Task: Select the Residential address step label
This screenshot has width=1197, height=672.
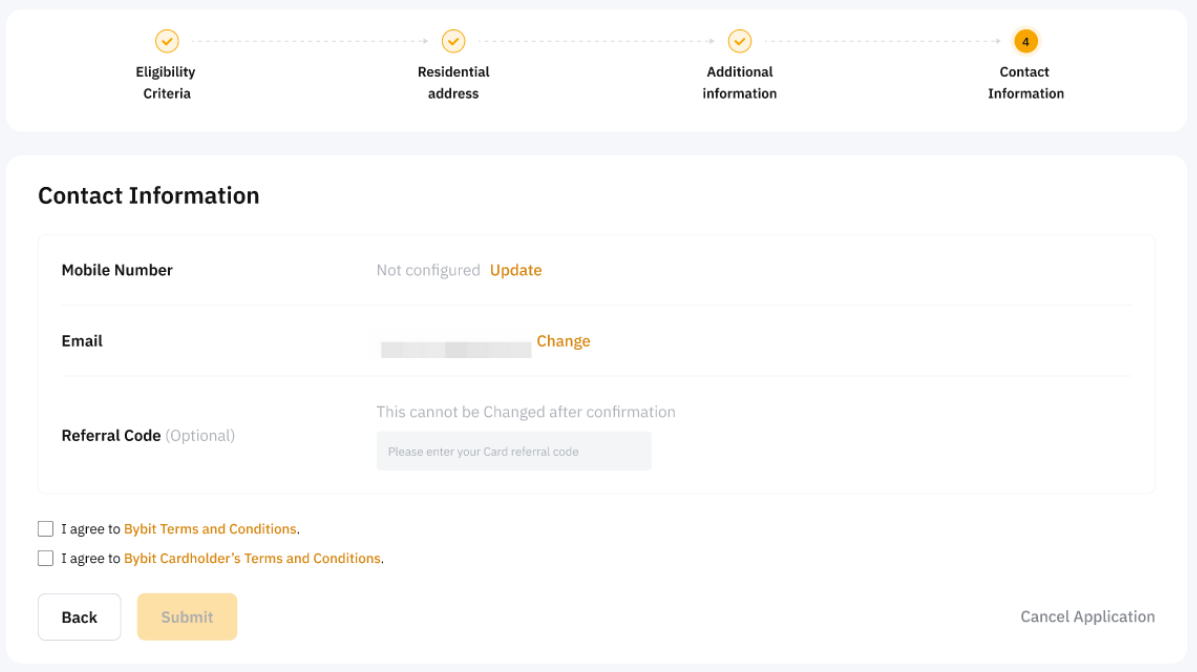Action: point(453,83)
